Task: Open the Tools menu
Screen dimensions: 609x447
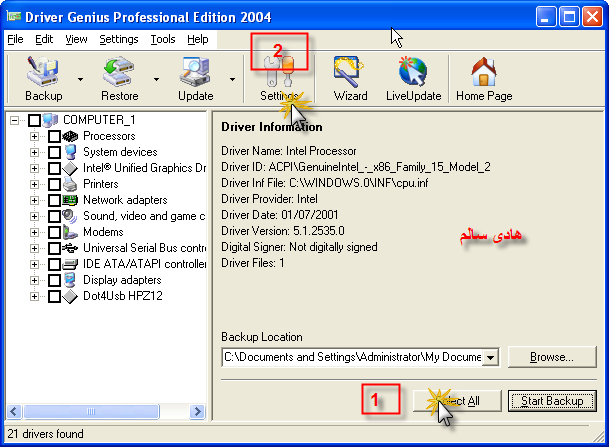Action: pos(163,39)
